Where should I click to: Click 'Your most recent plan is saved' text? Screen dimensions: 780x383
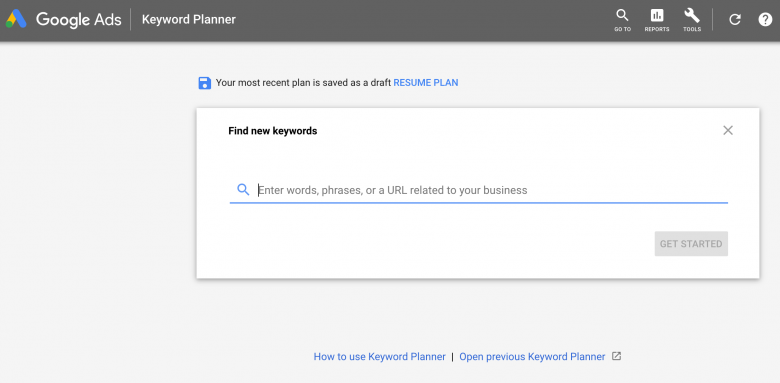[303, 83]
